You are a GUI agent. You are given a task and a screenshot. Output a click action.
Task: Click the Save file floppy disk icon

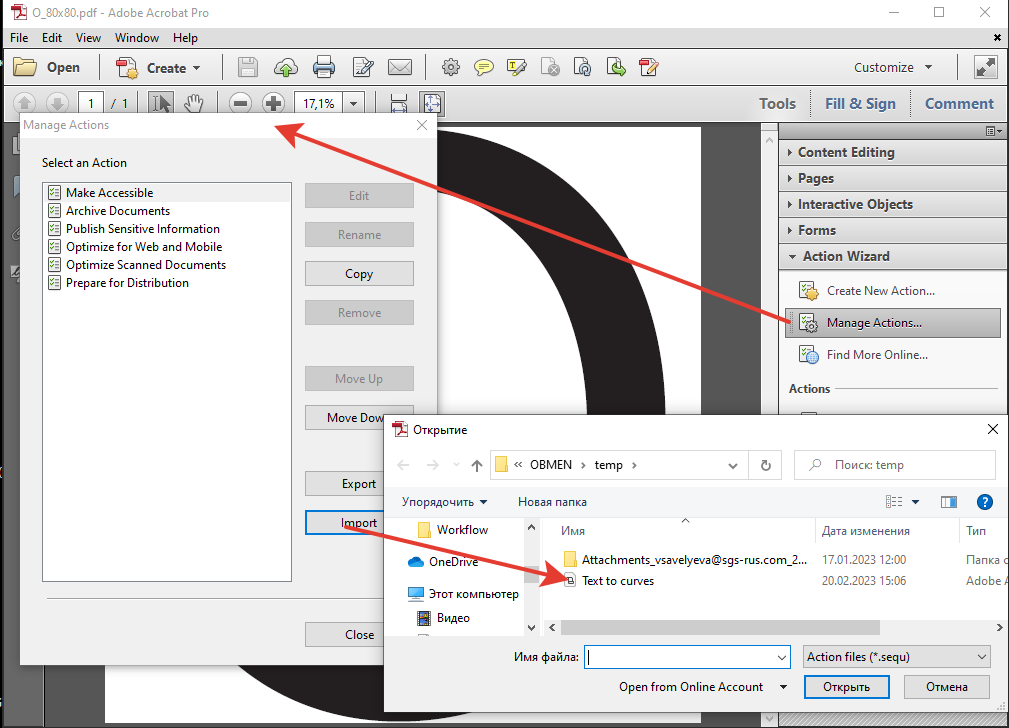coord(248,67)
